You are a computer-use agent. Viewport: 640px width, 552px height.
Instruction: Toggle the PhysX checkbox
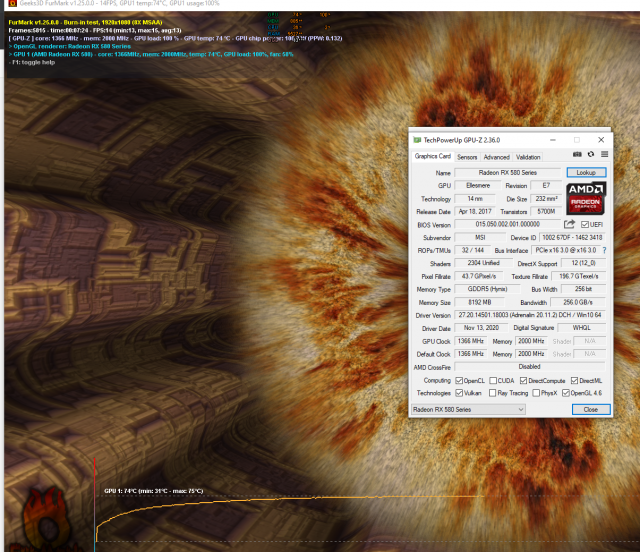pyautogui.click(x=536, y=393)
